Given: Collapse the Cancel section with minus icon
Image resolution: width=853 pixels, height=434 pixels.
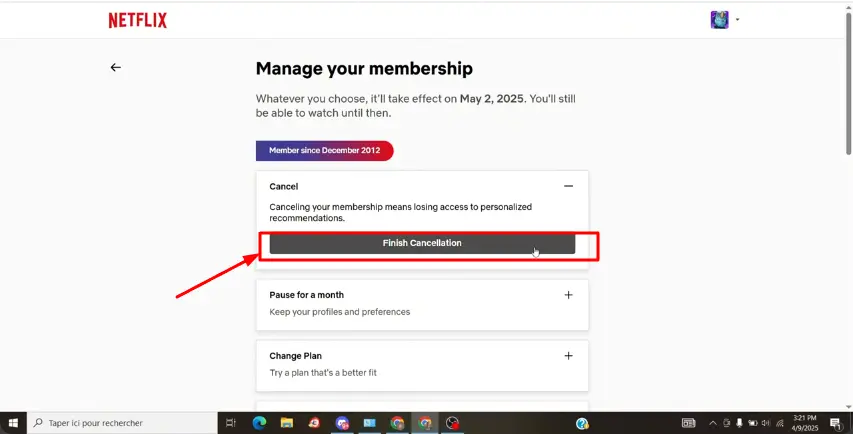Looking at the screenshot, I should (568, 186).
